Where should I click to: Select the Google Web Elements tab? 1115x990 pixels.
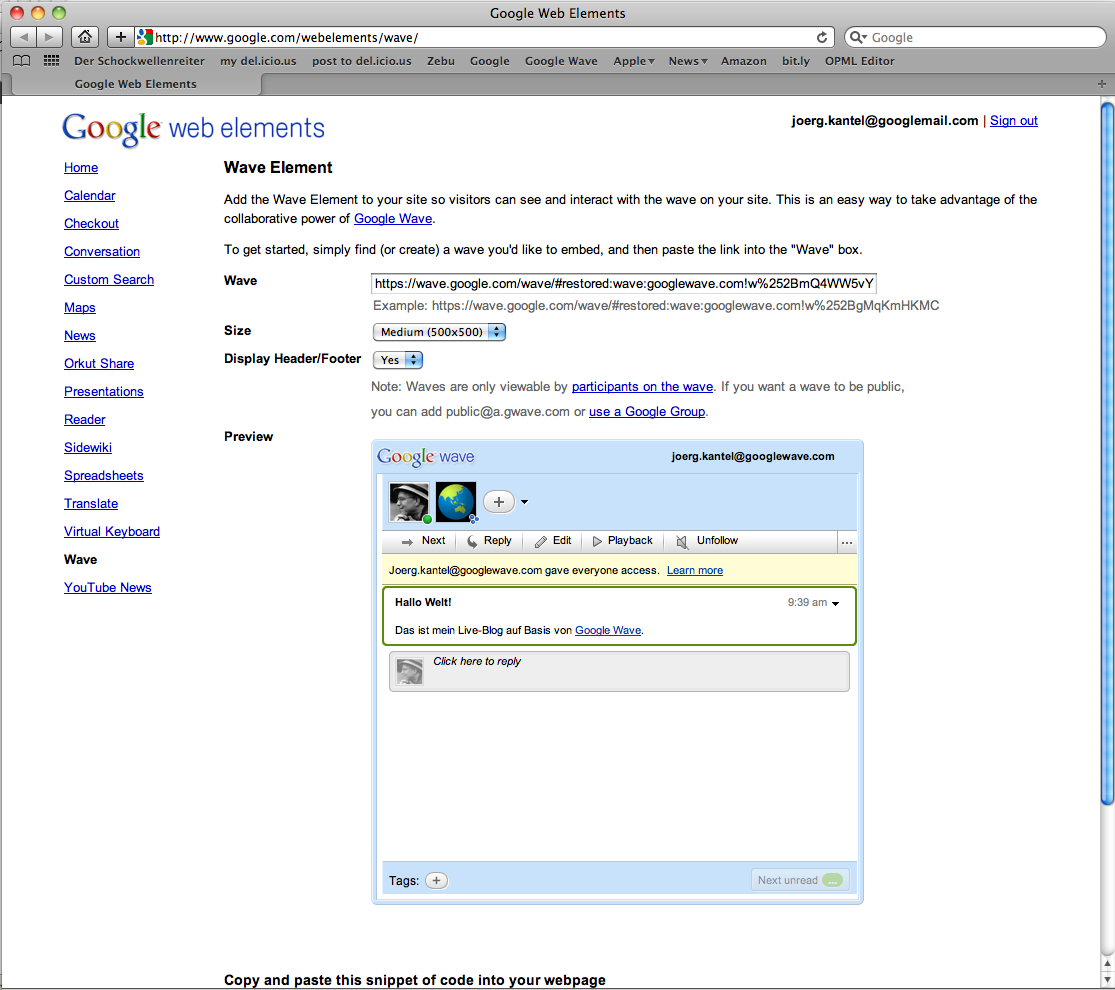click(x=136, y=84)
